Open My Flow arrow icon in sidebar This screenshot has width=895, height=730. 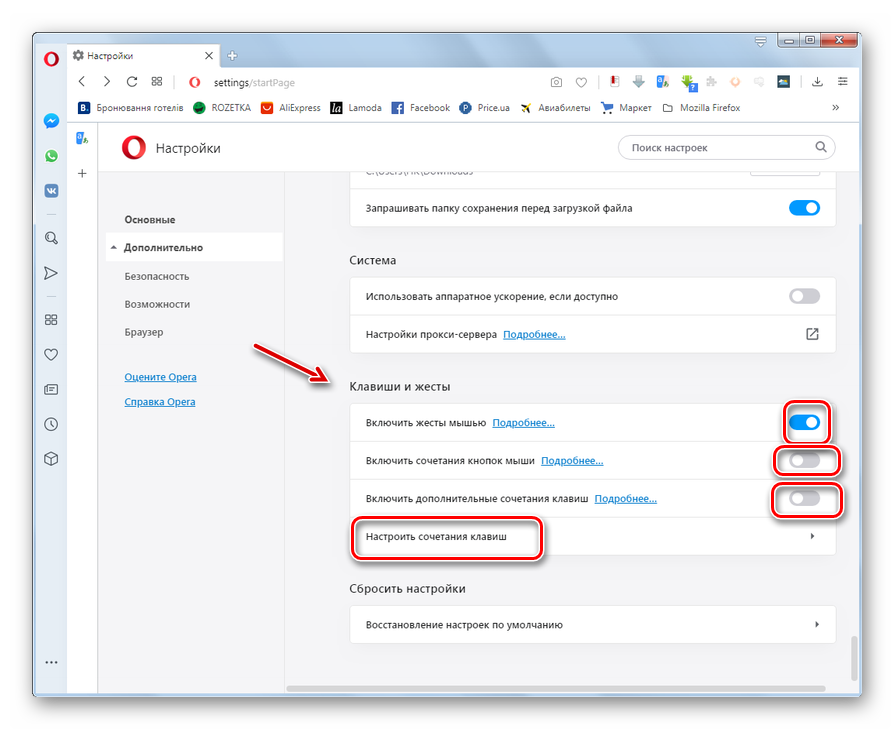coord(51,273)
